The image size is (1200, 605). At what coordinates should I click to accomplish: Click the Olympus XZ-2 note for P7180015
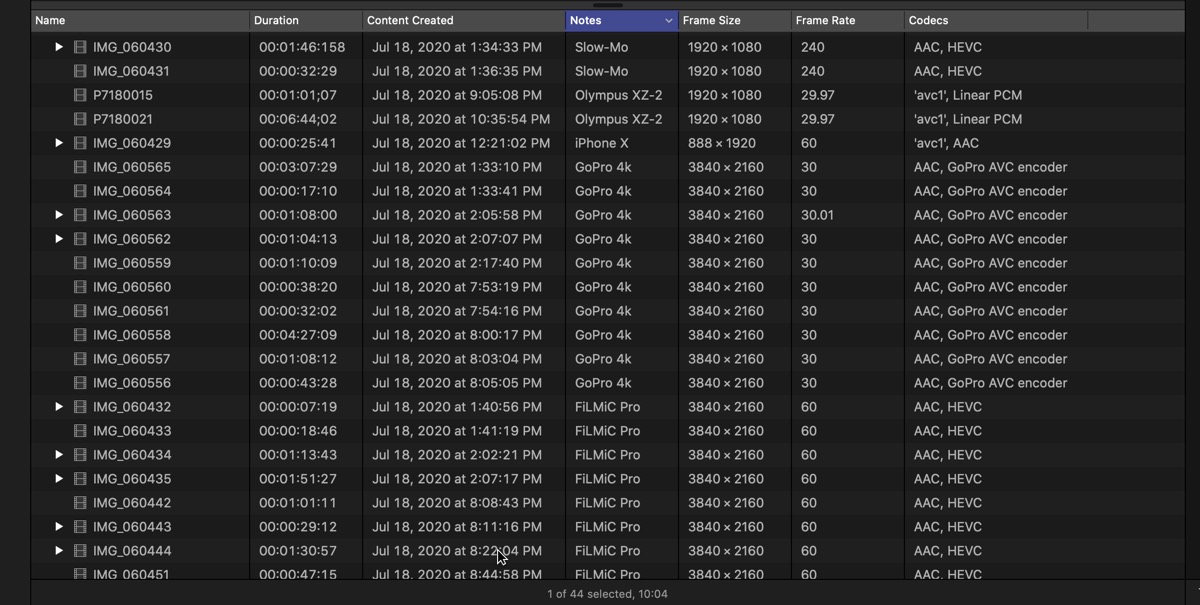click(x=619, y=95)
